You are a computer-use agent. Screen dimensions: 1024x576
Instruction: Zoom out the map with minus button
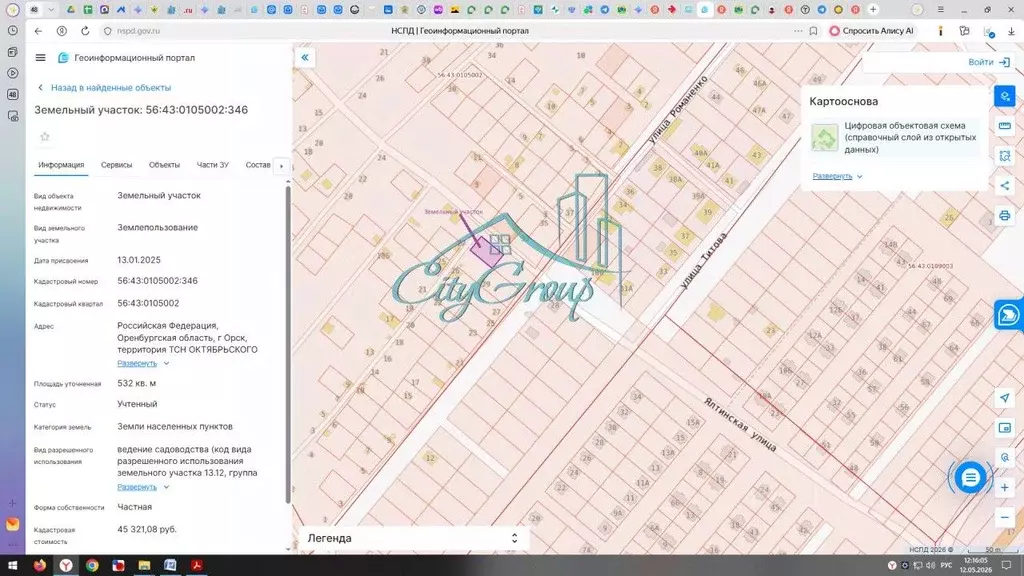(x=1004, y=517)
